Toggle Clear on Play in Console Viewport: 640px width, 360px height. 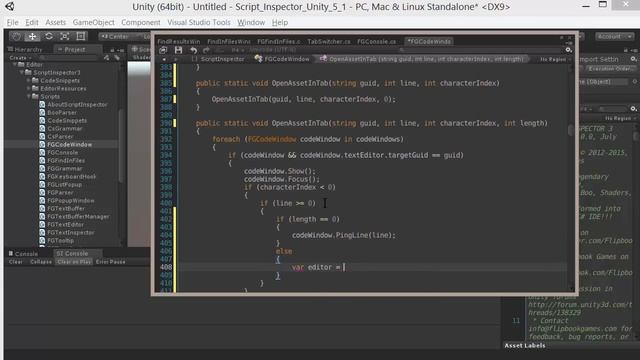click(74, 262)
